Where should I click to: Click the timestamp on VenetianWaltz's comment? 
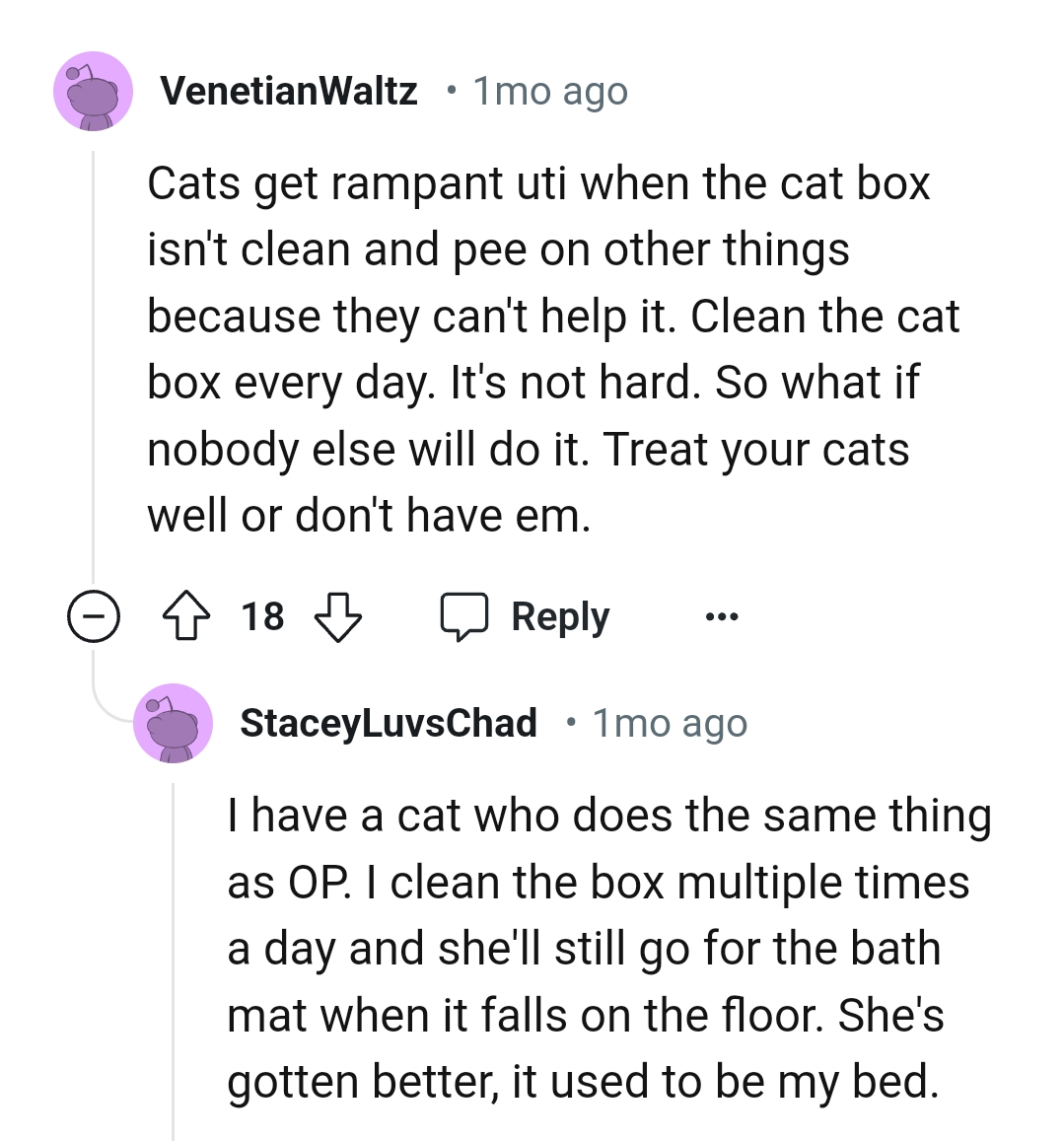tap(550, 92)
